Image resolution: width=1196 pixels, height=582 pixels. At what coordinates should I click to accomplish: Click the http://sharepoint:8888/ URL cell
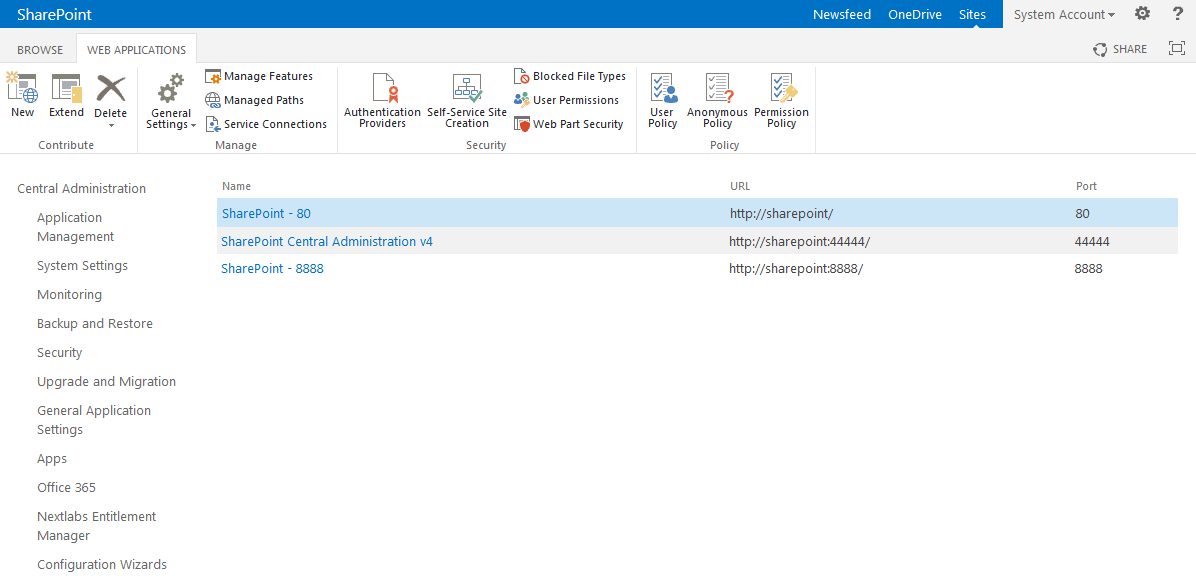point(796,269)
